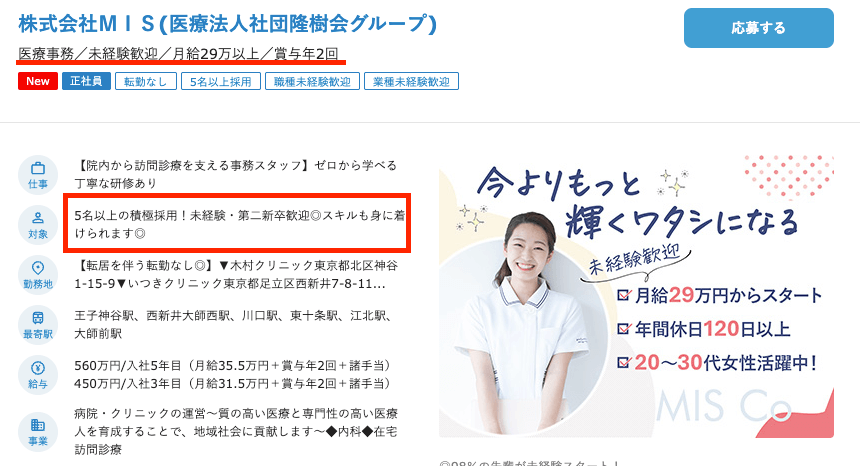This screenshot has width=860, height=466.
Task: Click the 最寄駅 train icon
Action: (38, 325)
